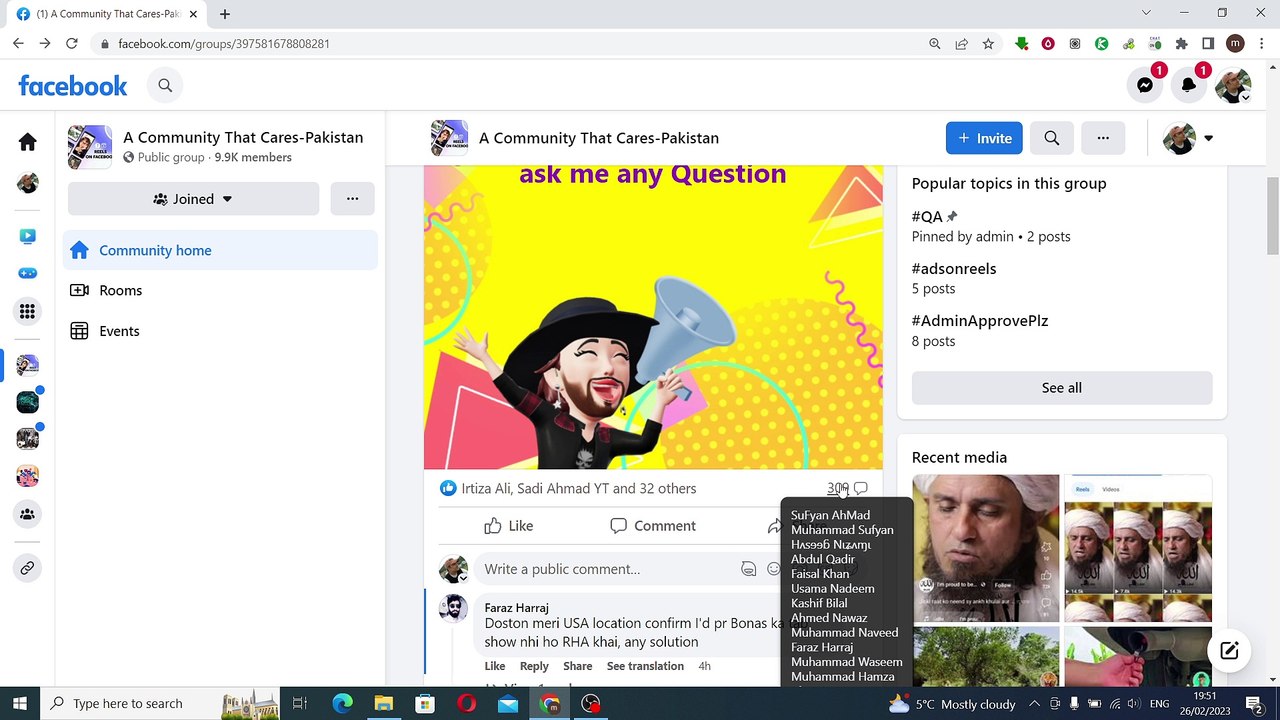The width and height of the screenshot is (1280, 720).
Task: Select Events in the group menu
Action: click(119, 331)
